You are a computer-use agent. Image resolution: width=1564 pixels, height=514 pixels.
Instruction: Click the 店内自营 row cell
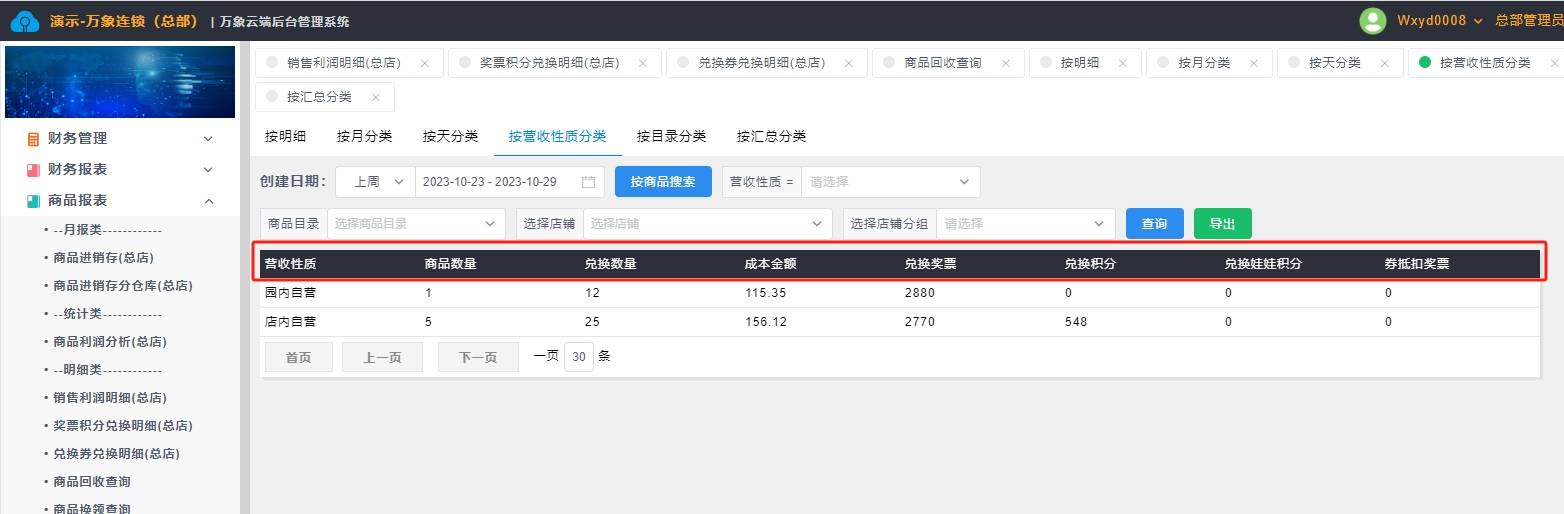point(290,322)
